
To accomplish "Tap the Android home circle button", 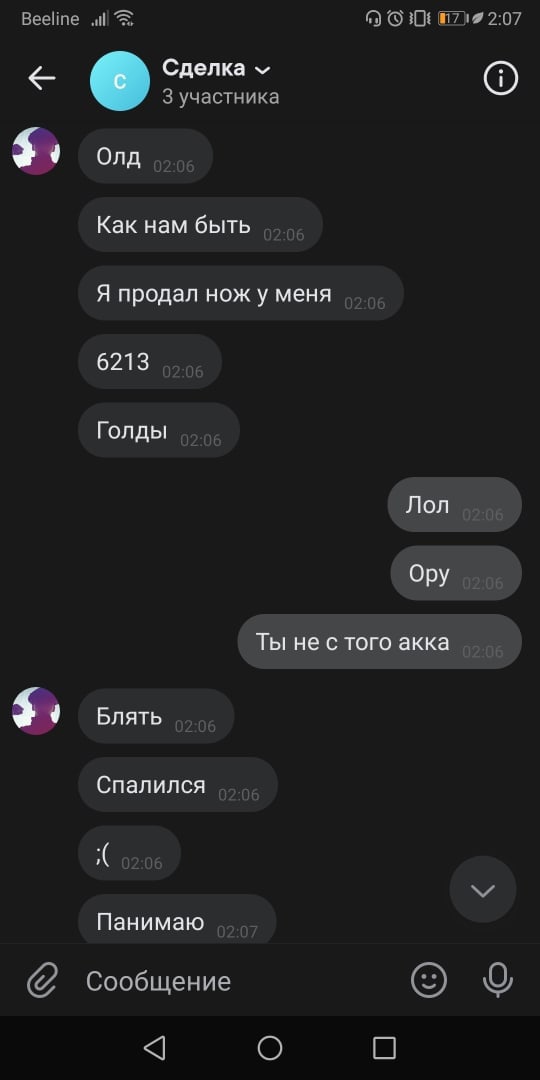I will coord(270,1048).
